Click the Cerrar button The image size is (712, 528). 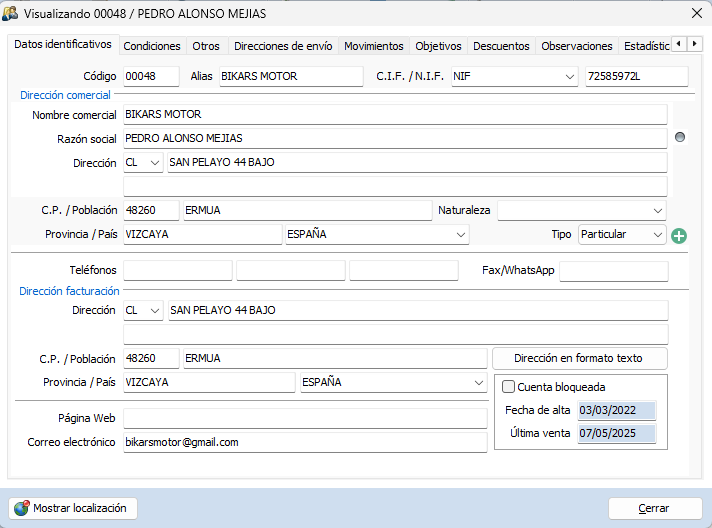(x=654, y=508)
